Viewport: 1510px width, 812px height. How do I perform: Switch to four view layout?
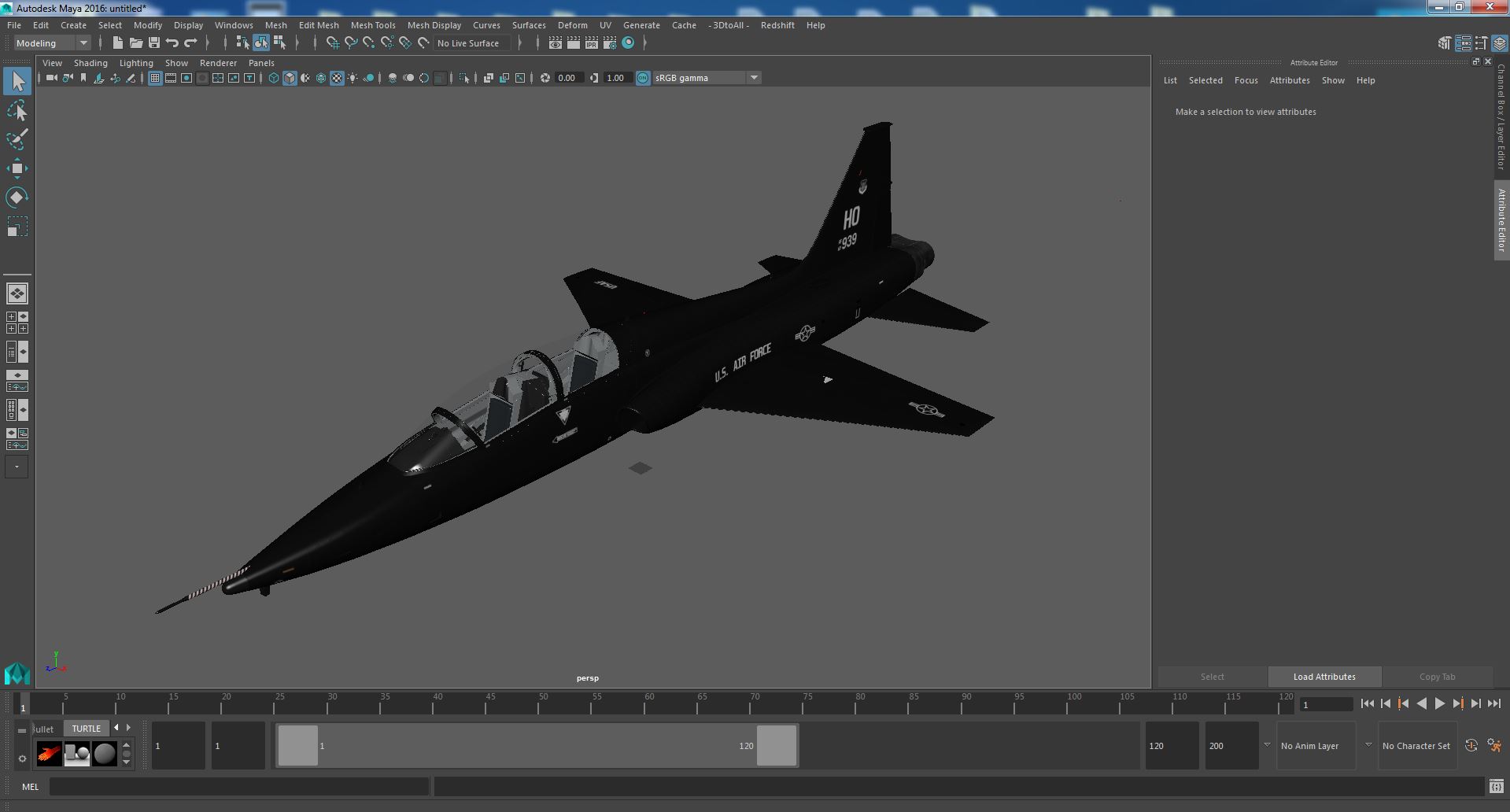tap(17, 323)
